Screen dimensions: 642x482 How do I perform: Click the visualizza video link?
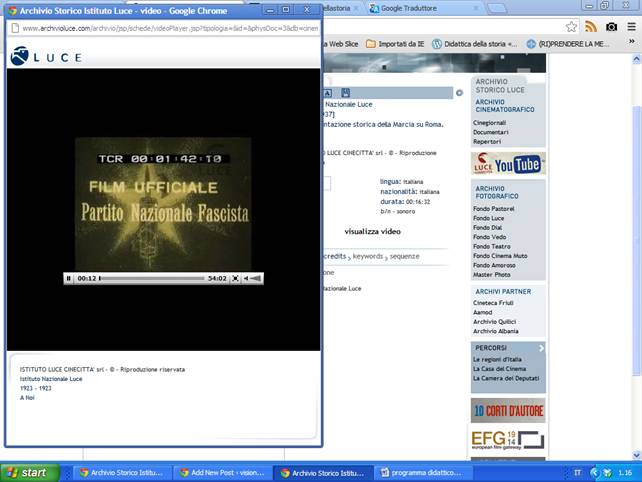click(372, 231)
